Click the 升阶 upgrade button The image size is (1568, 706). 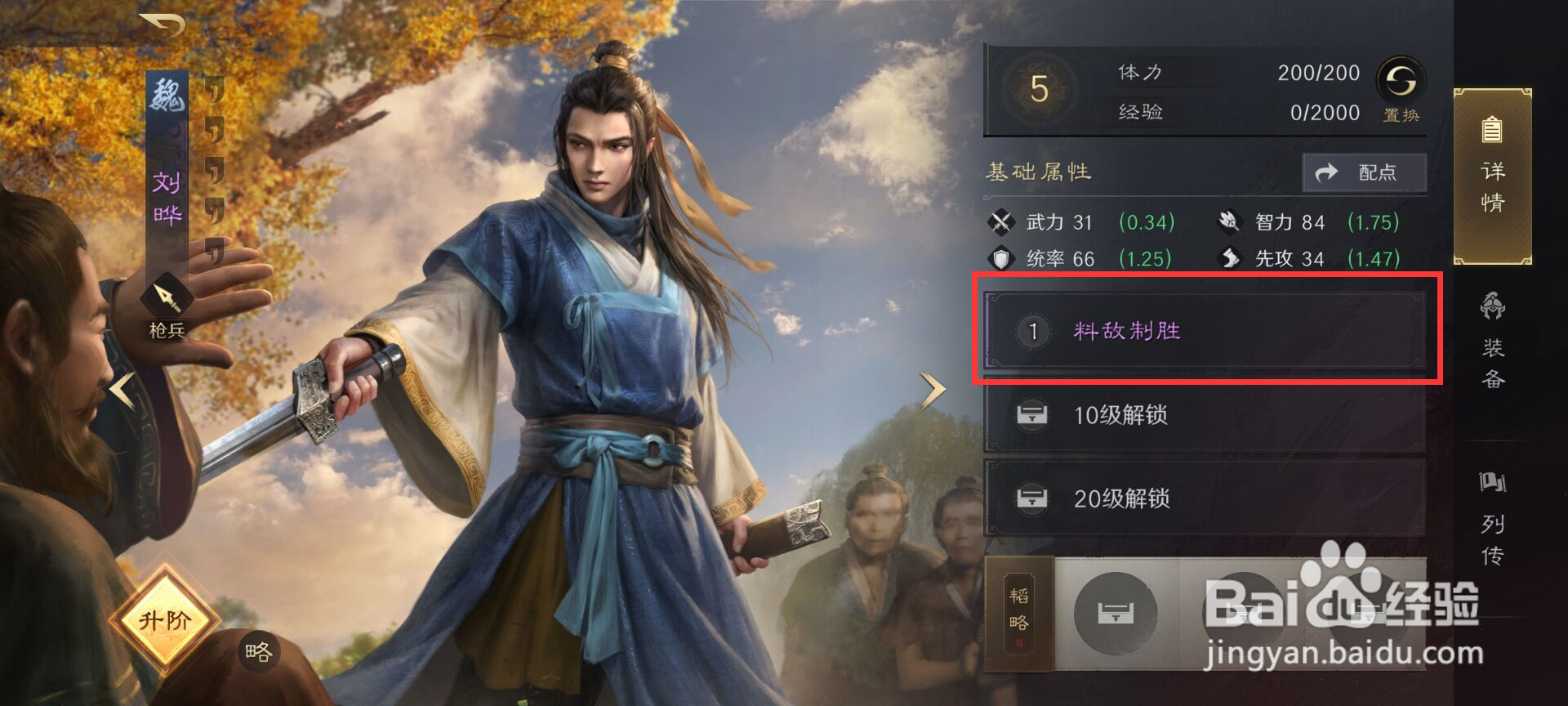[166, 620]
